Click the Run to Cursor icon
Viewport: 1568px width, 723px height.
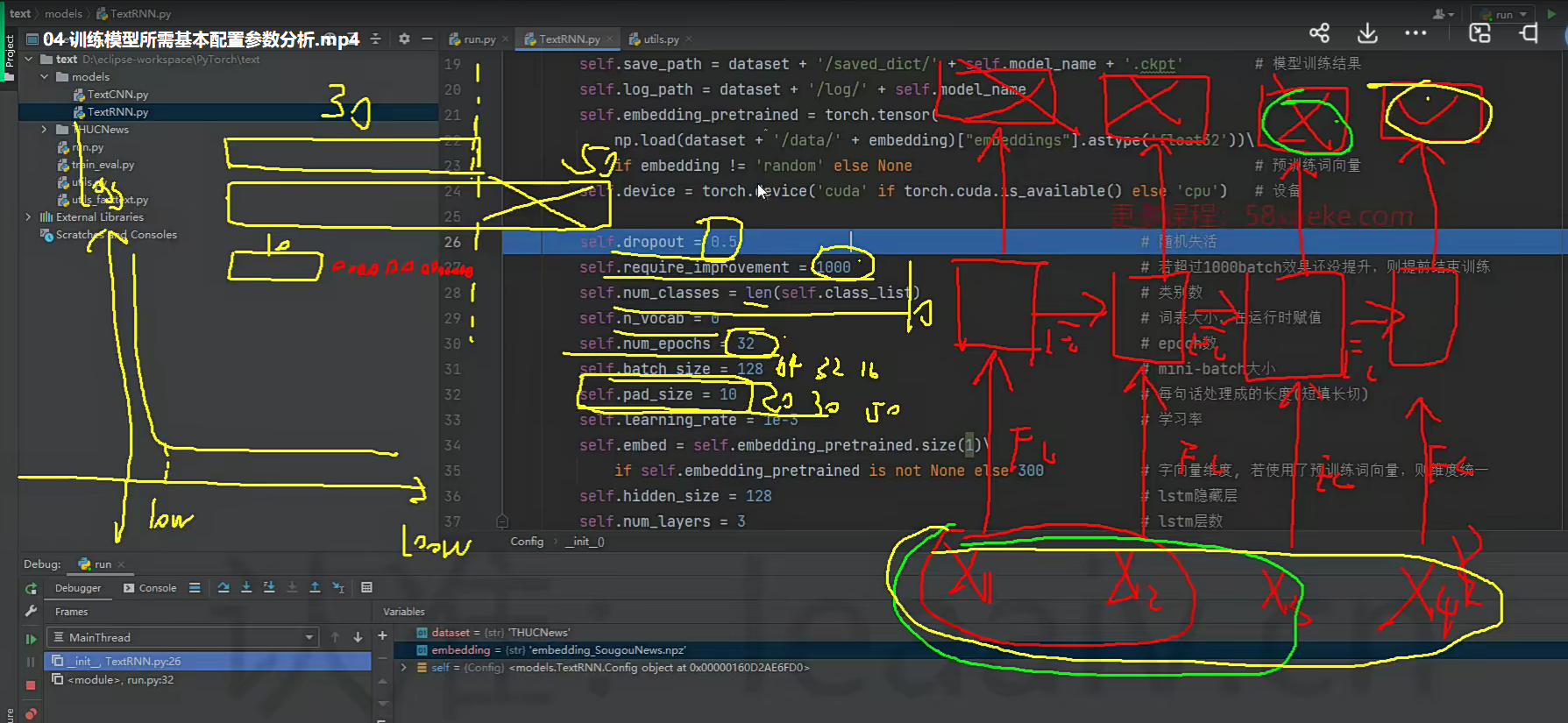tap(338, 588)
